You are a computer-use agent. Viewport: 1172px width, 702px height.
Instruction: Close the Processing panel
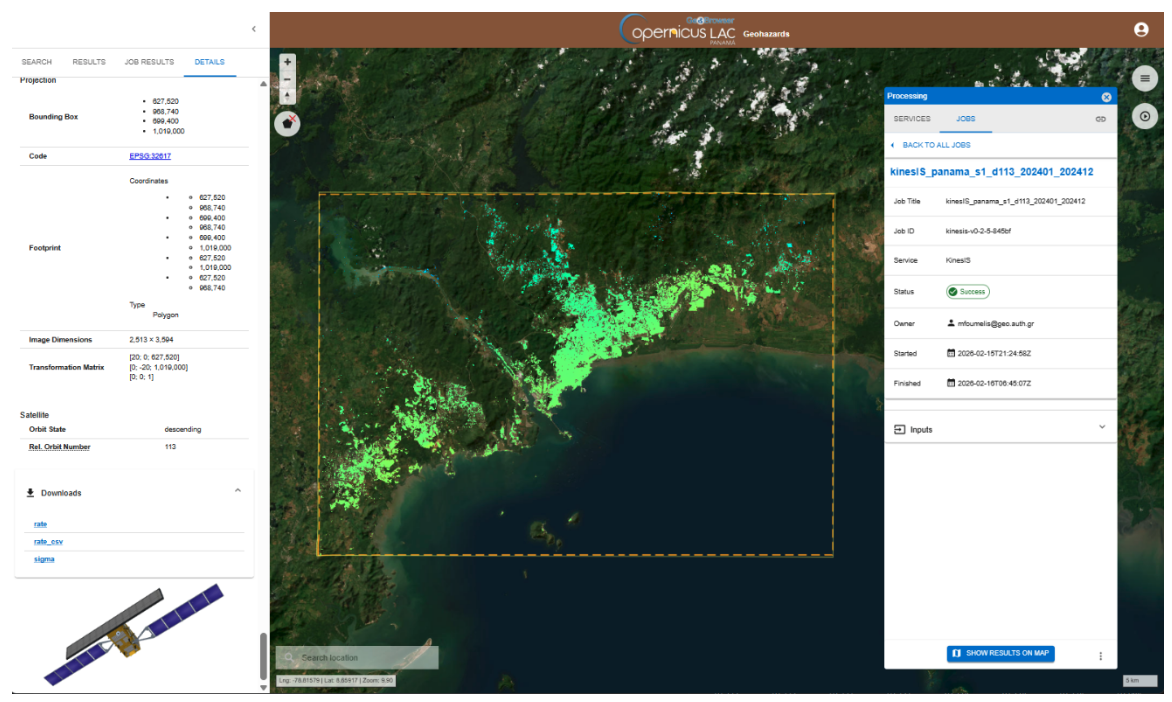point(1106,97)
